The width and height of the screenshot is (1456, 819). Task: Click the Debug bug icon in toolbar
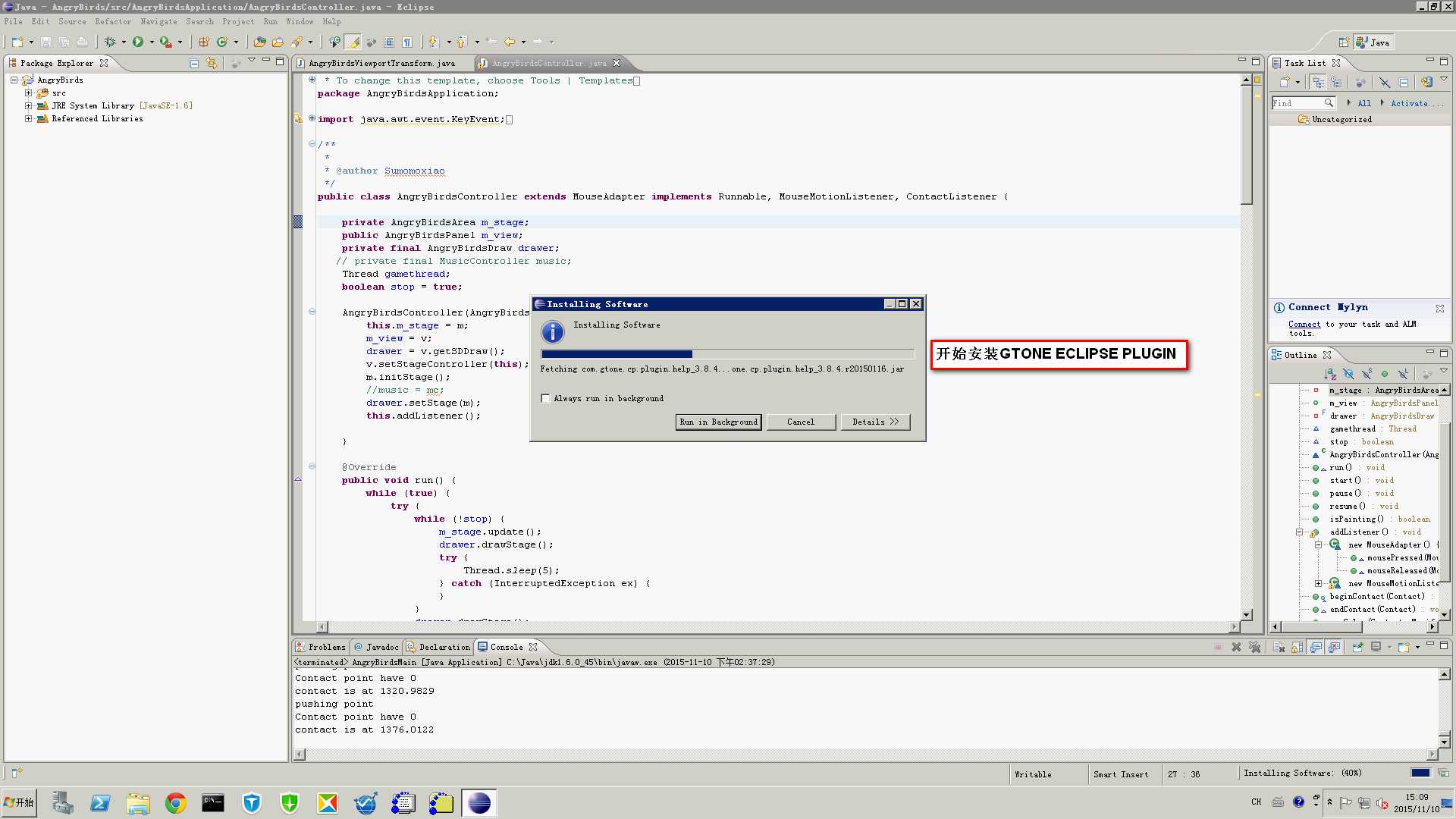click(110, 42)
